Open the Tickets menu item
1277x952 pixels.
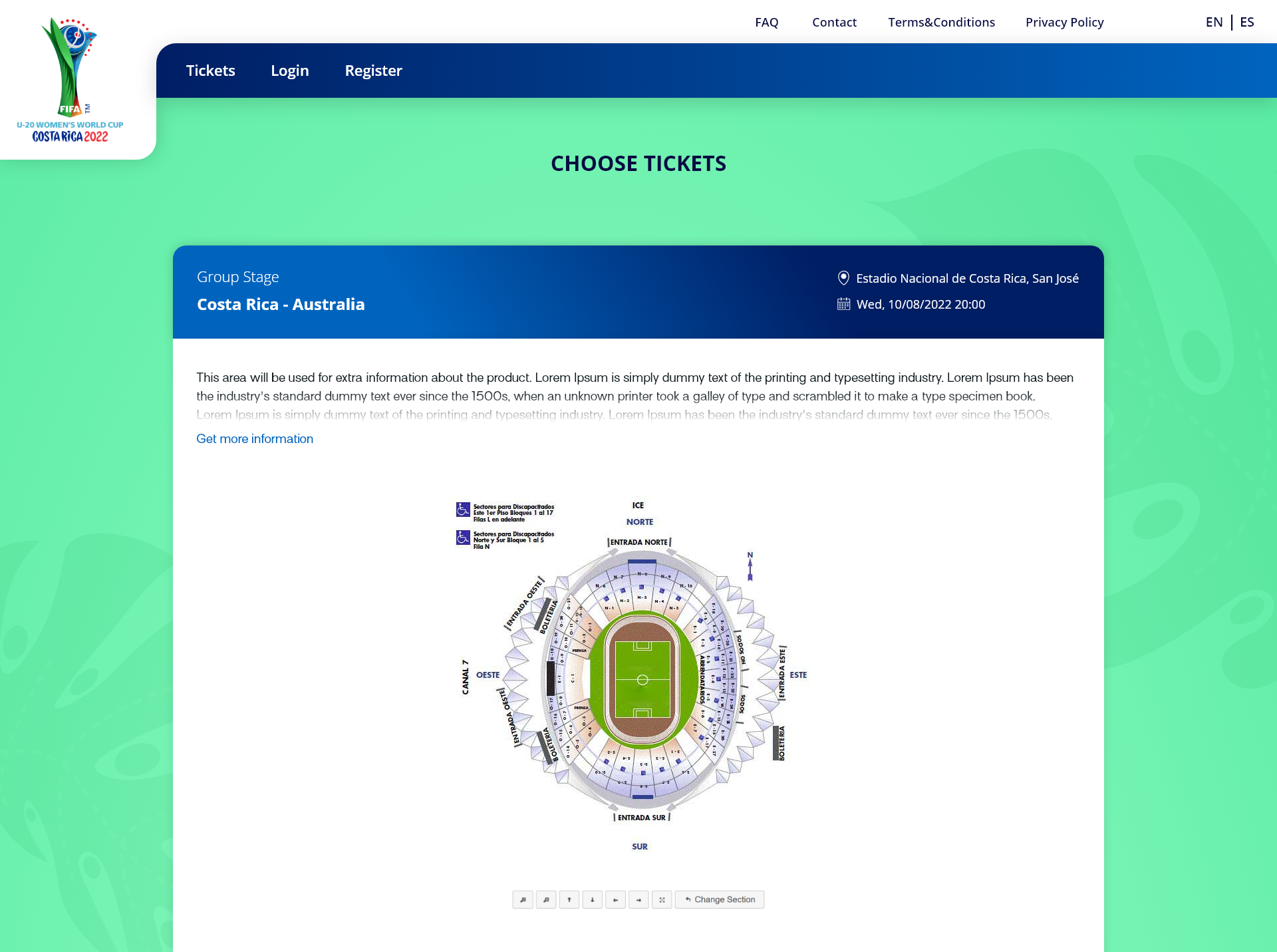pos(211,70)
